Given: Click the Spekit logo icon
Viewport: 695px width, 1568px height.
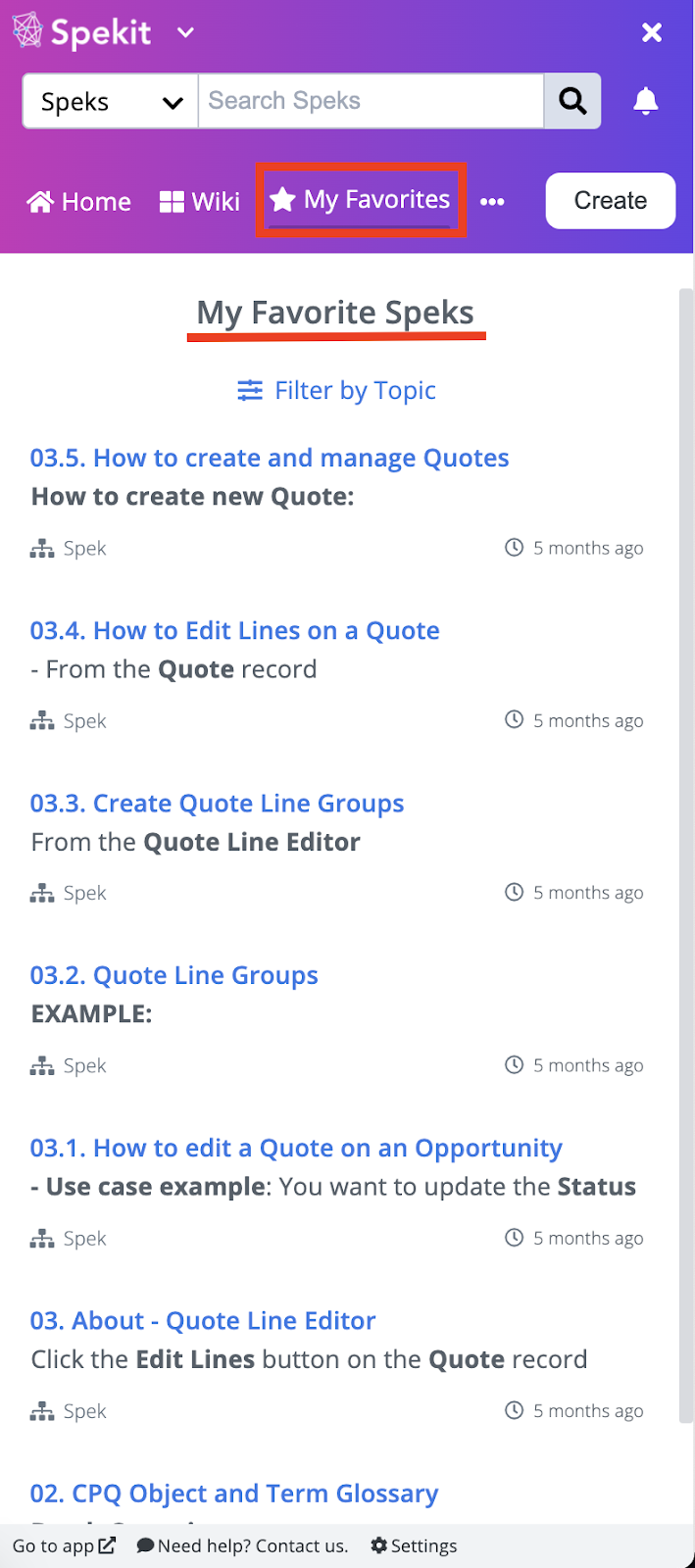Looking at the screenshot, I should 27,31.
